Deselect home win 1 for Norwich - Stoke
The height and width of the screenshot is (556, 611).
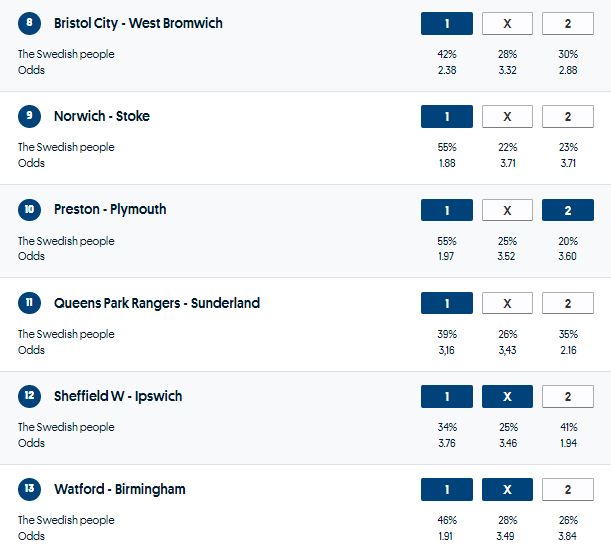pyautogui.click(x=446, y=116)
